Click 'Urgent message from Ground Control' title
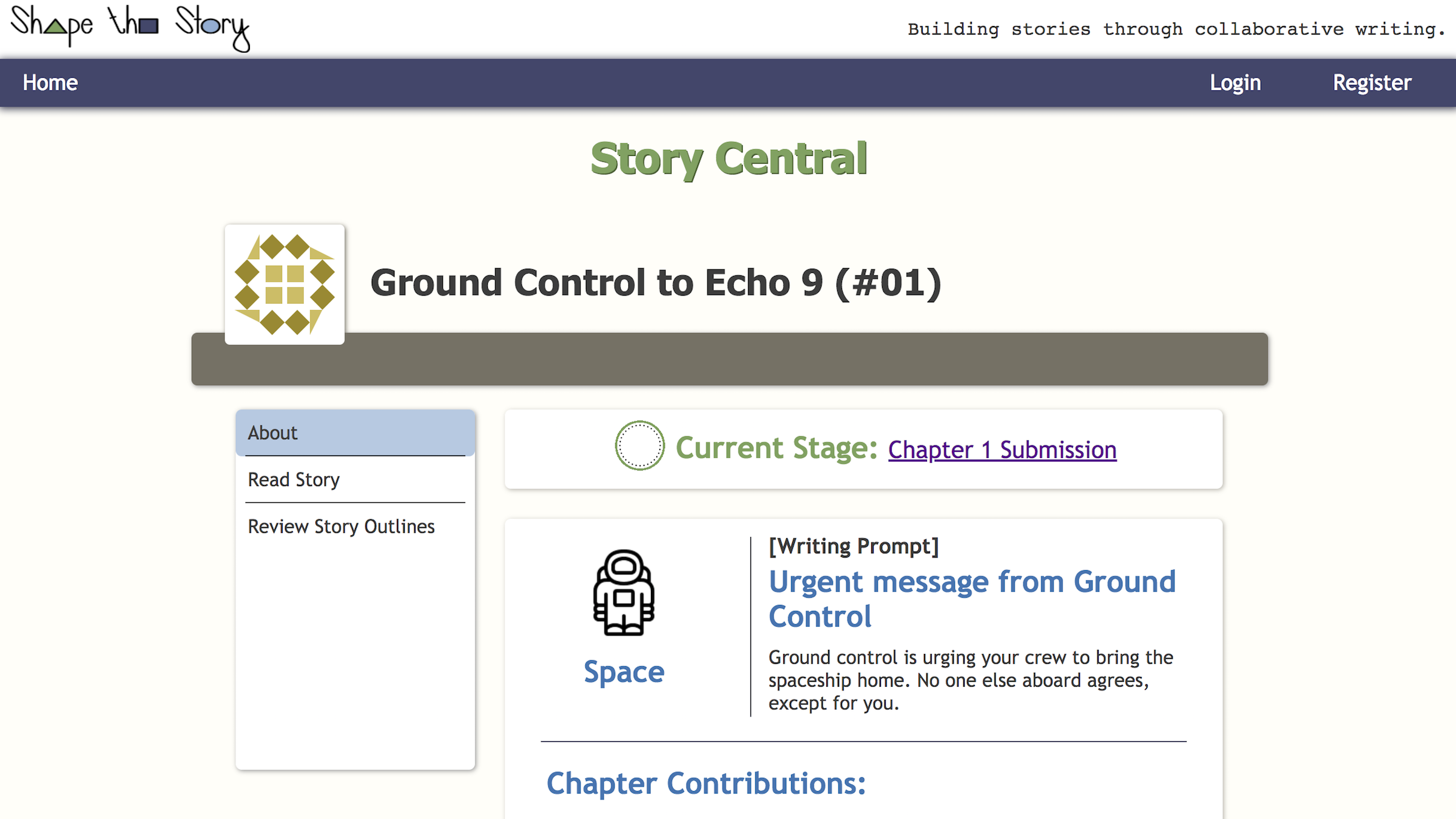The width and height of the screenshot is (1456, 819). [972, 599]
